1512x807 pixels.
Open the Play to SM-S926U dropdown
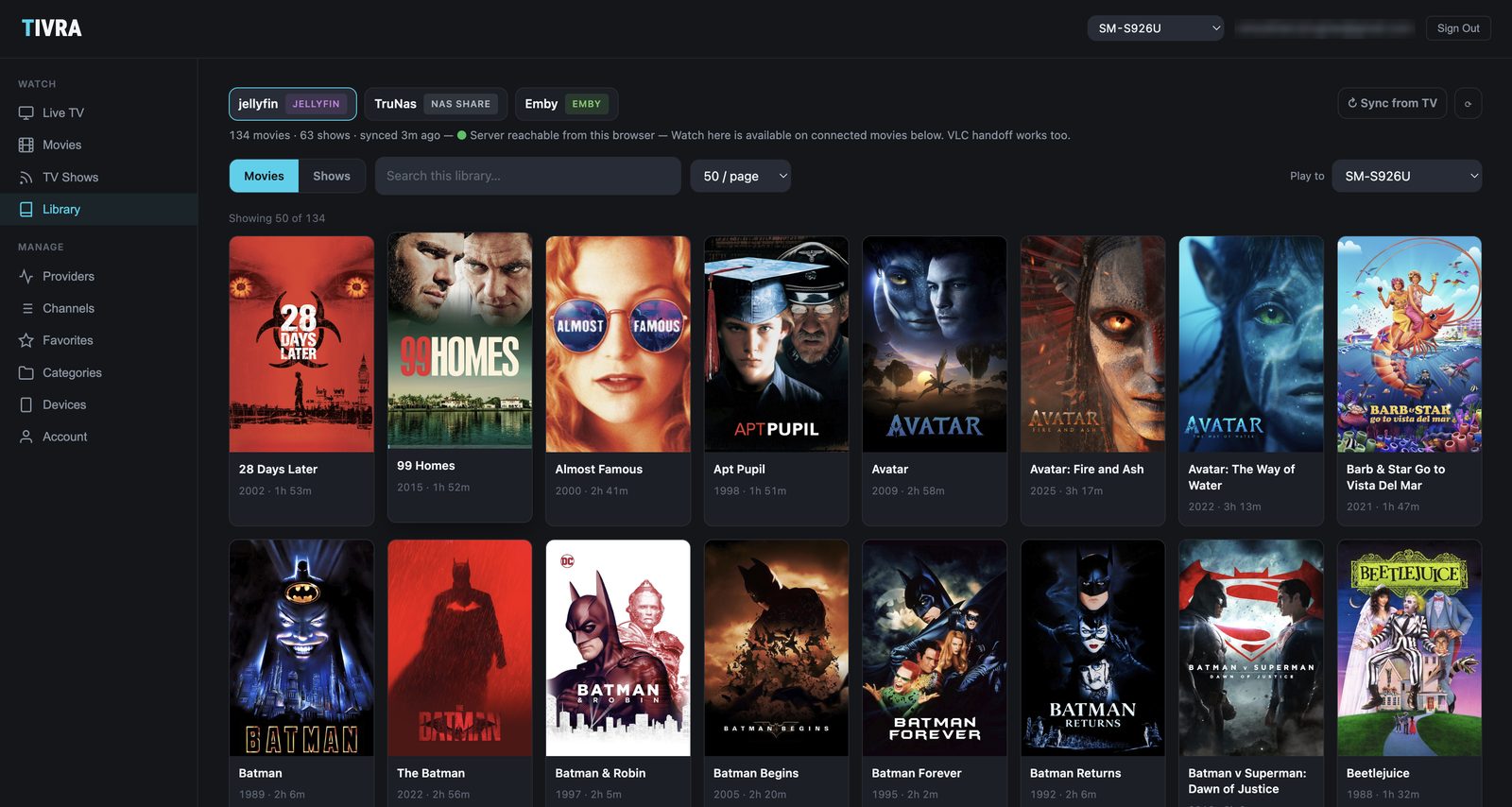click(1406, 176)
